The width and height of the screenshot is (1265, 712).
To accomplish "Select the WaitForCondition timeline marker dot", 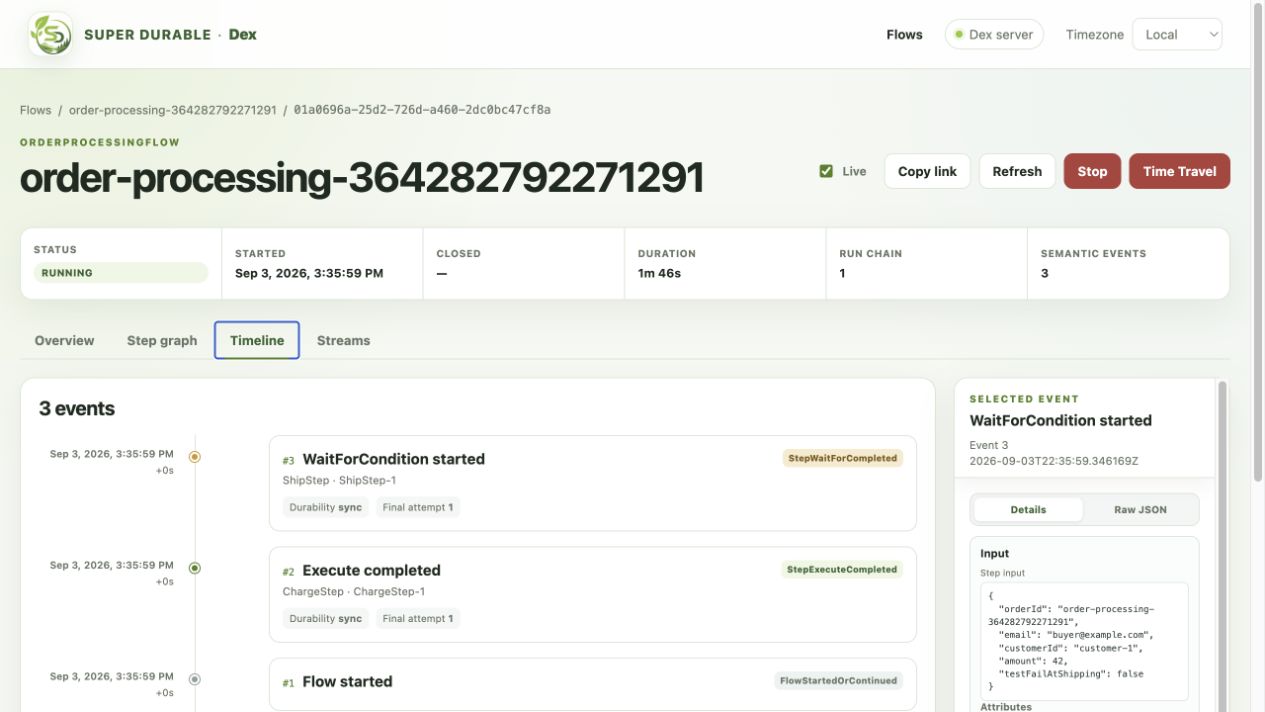I will pyautogui.click(x=195, y=457).
